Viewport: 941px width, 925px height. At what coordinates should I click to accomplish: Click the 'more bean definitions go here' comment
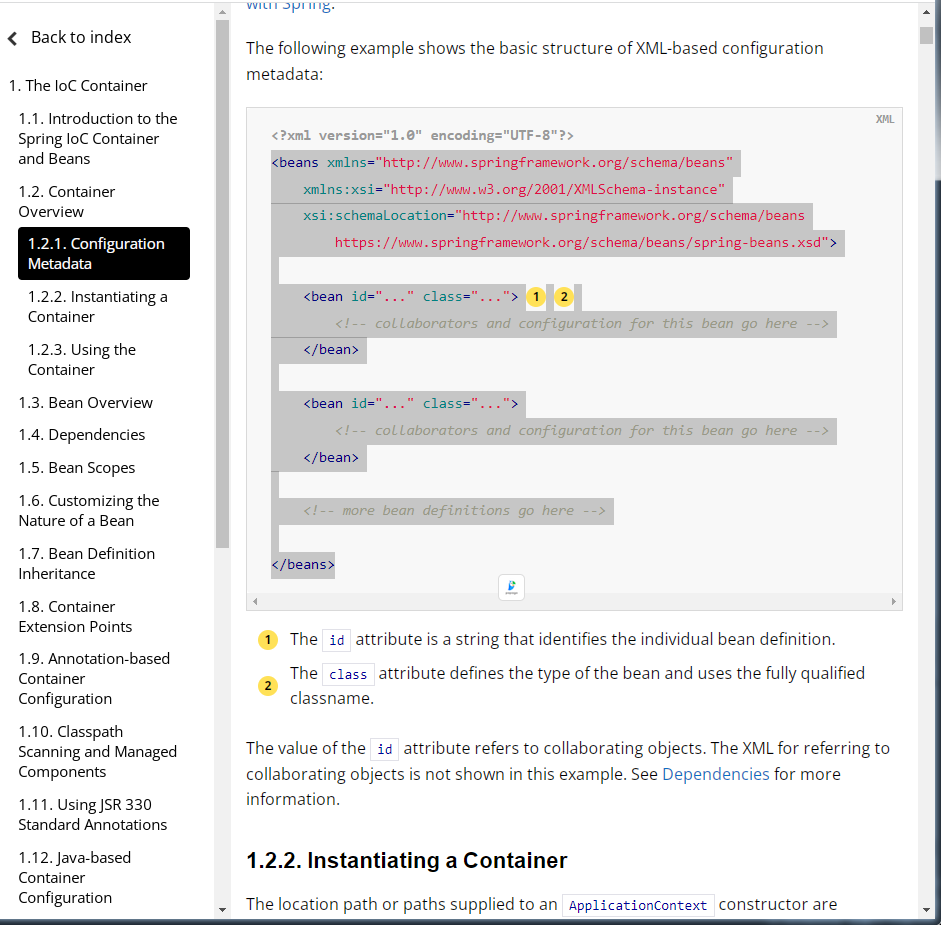(454, 511)
